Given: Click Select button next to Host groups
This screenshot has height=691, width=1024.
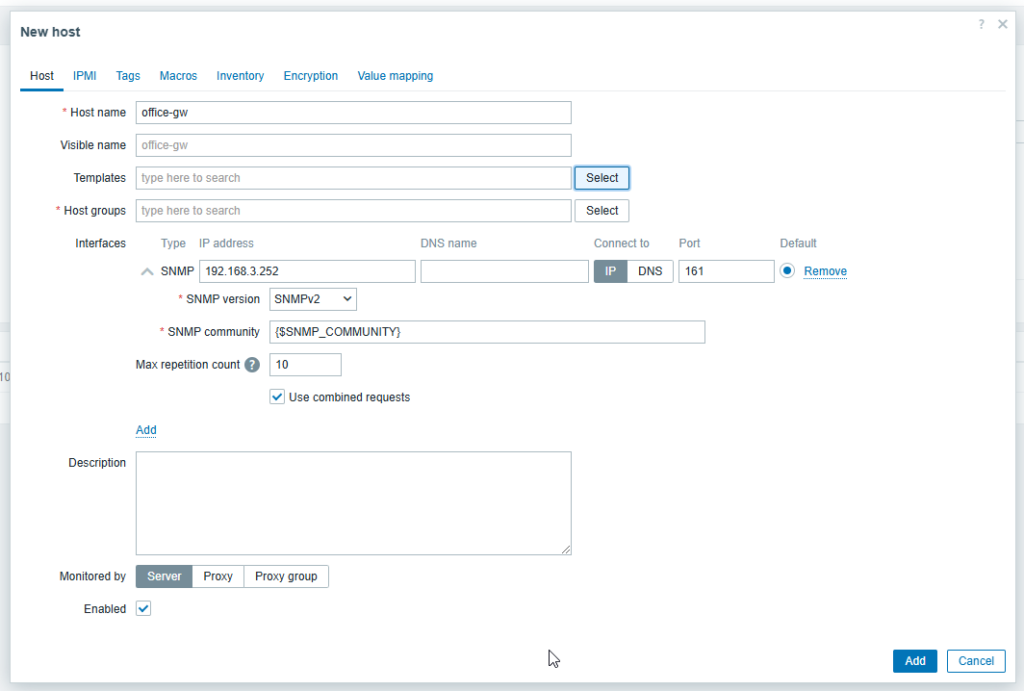Looking at the screenshot, I should tap(602, 211).
